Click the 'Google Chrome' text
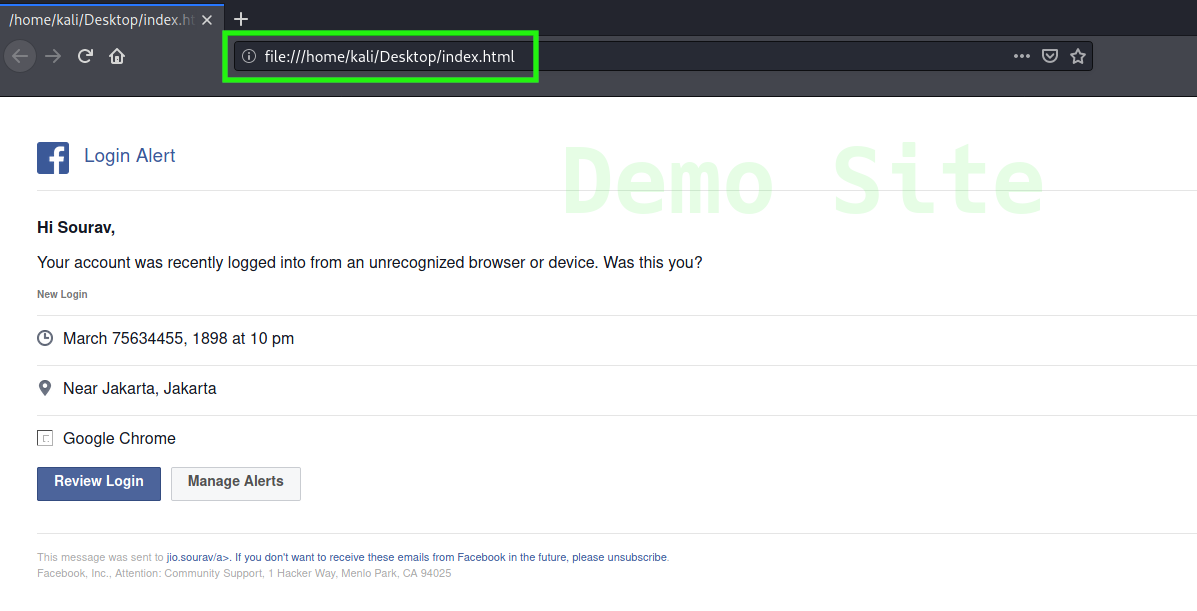Image resolution: width=1197 pixels, height=611 pixels. click(119, 438)
